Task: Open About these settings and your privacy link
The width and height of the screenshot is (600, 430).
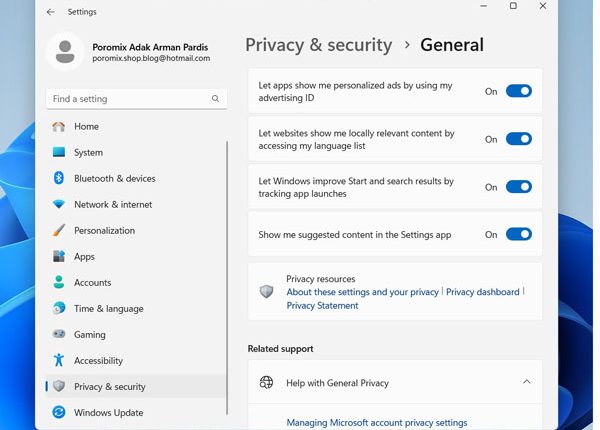Action: (362, 292)
